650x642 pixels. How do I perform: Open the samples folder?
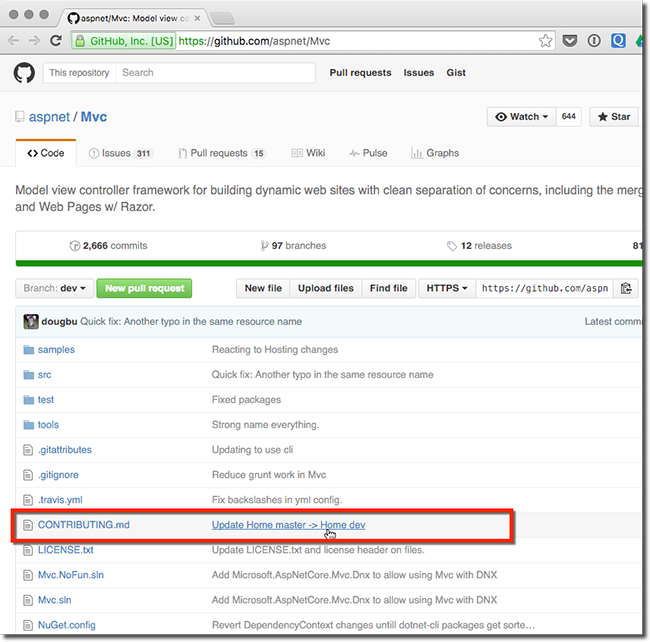tap(56, 350)
